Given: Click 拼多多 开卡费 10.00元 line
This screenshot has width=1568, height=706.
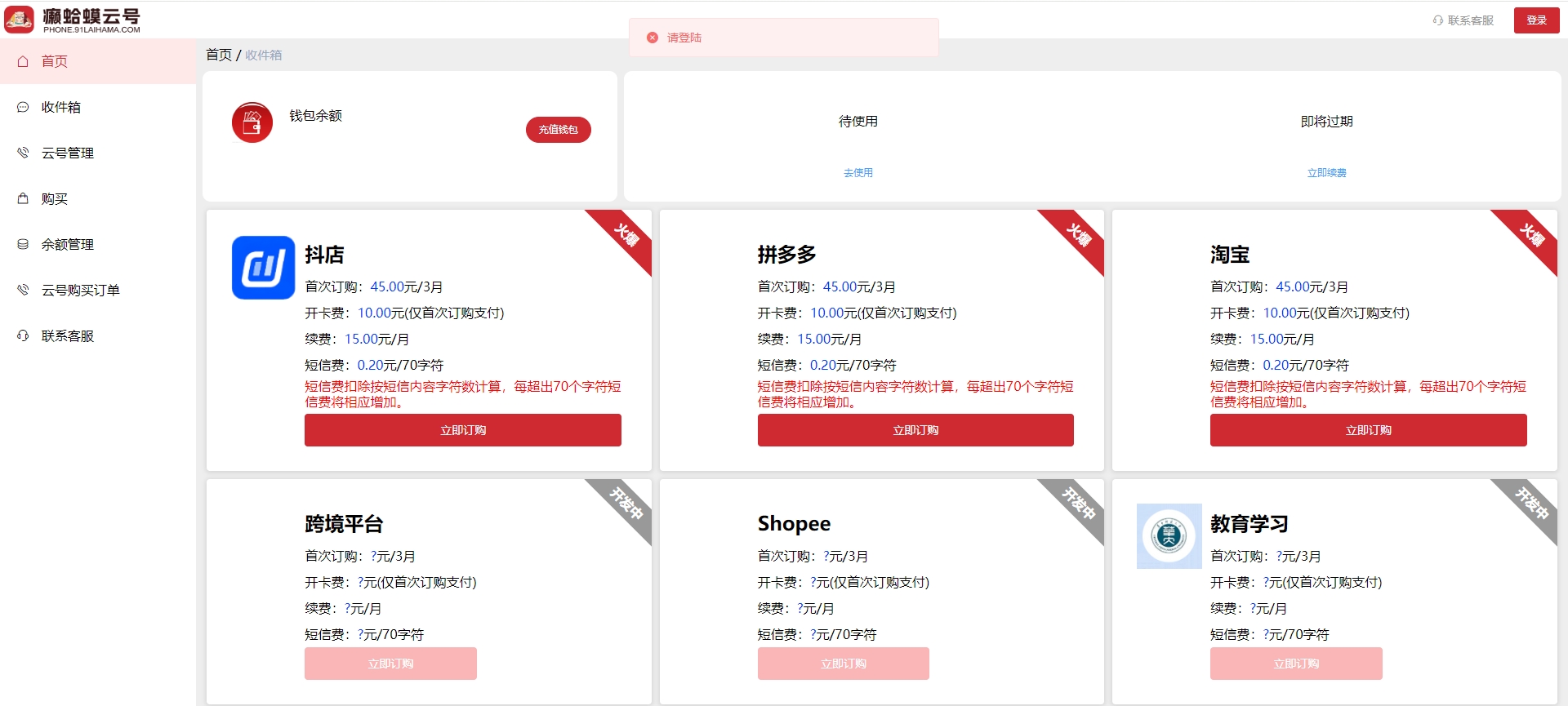Looking at the screenshot, I should [x=857, y=313].
